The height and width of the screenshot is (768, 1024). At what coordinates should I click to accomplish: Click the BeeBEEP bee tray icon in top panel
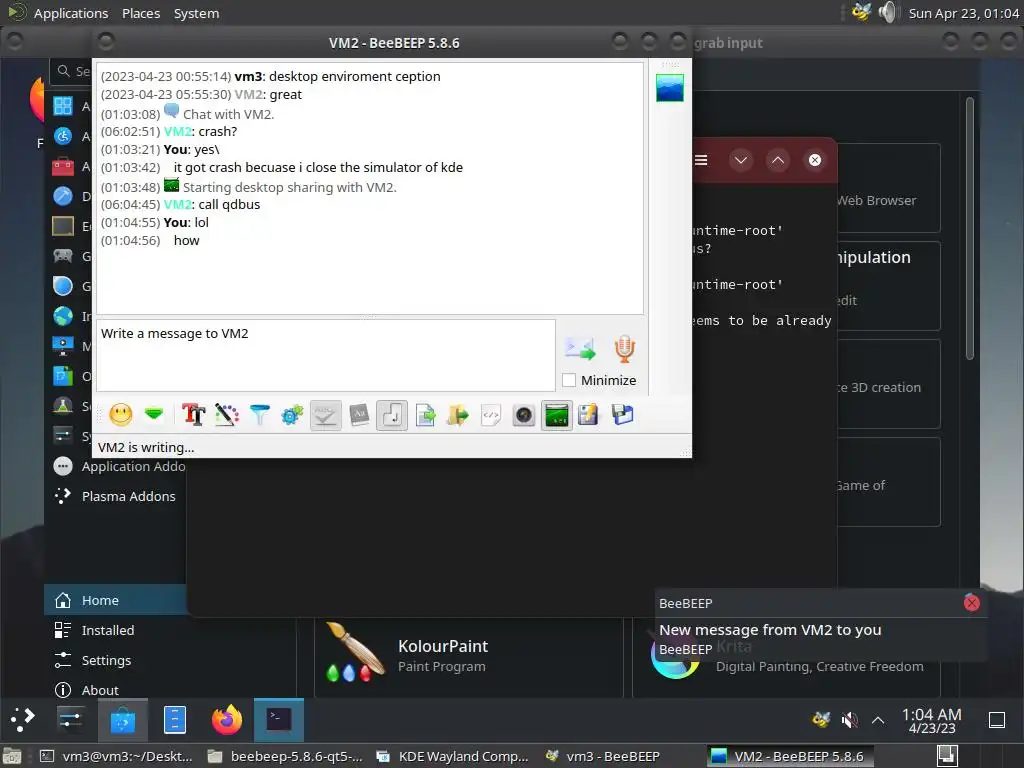pyautogui.click(x=861, y=12)
